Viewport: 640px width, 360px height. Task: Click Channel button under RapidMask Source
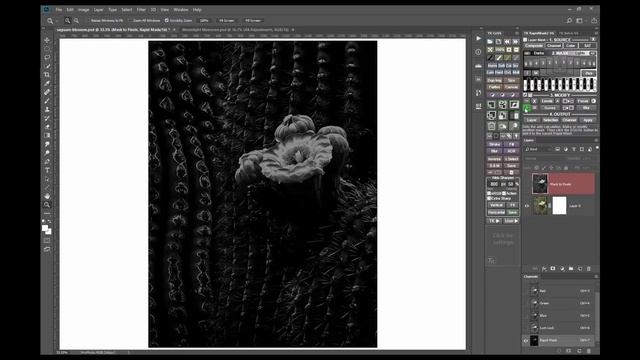point(553,46)
